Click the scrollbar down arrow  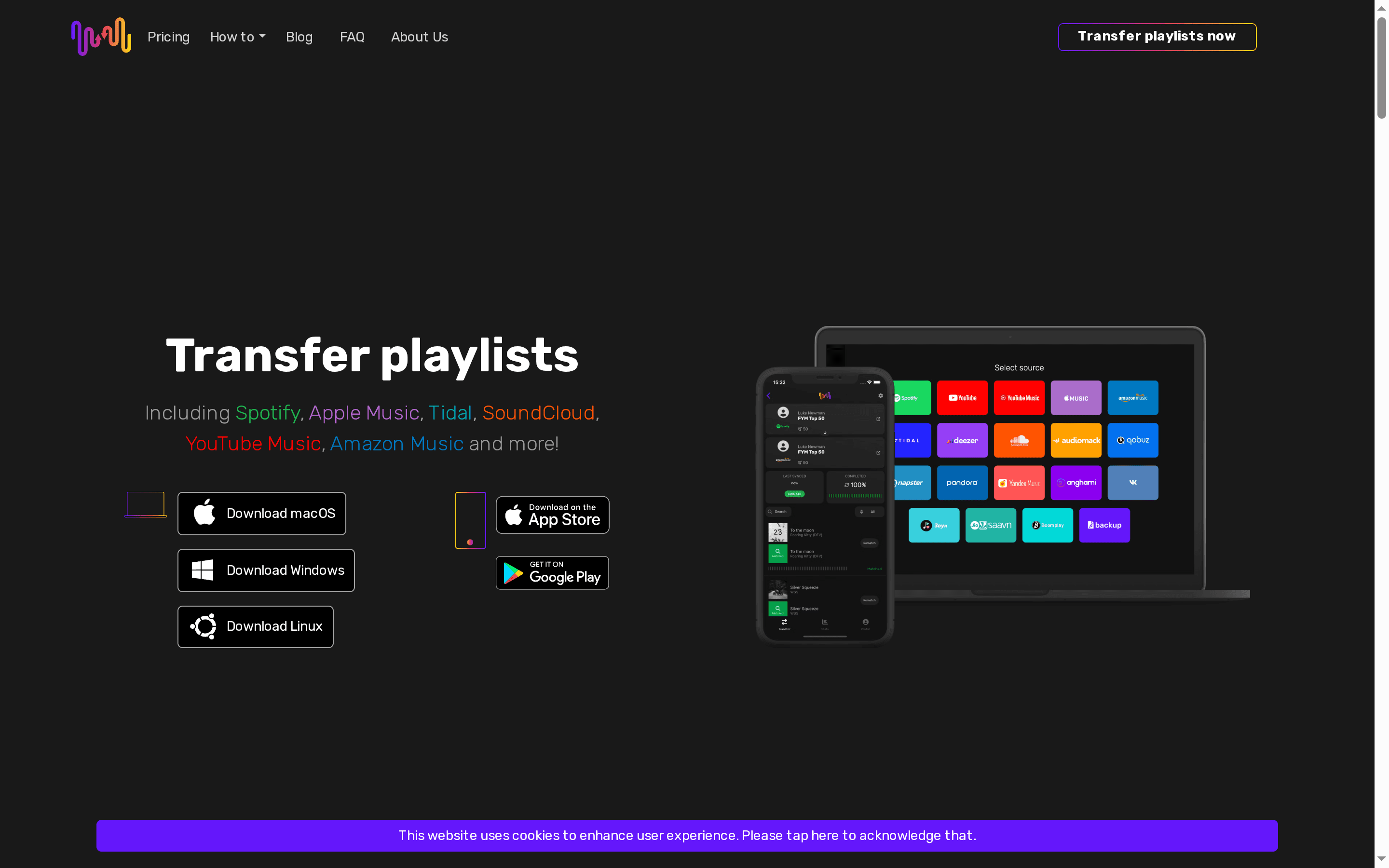click(1381, 859)
